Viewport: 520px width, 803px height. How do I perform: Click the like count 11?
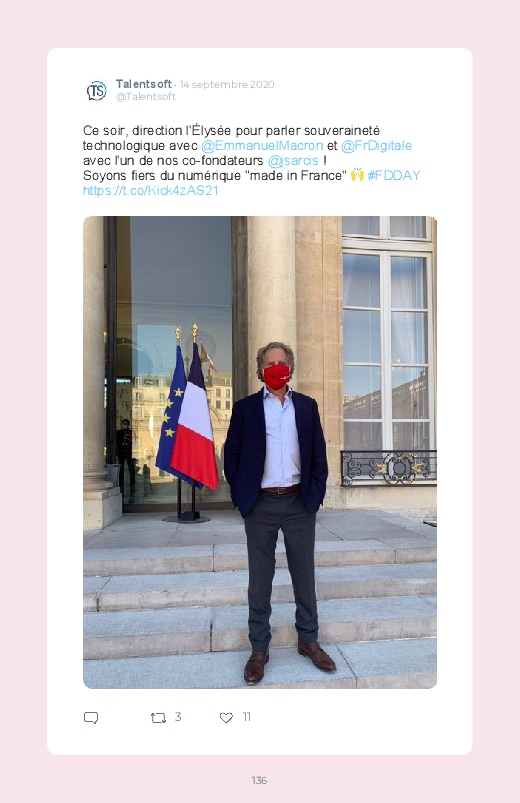[246, 717]
